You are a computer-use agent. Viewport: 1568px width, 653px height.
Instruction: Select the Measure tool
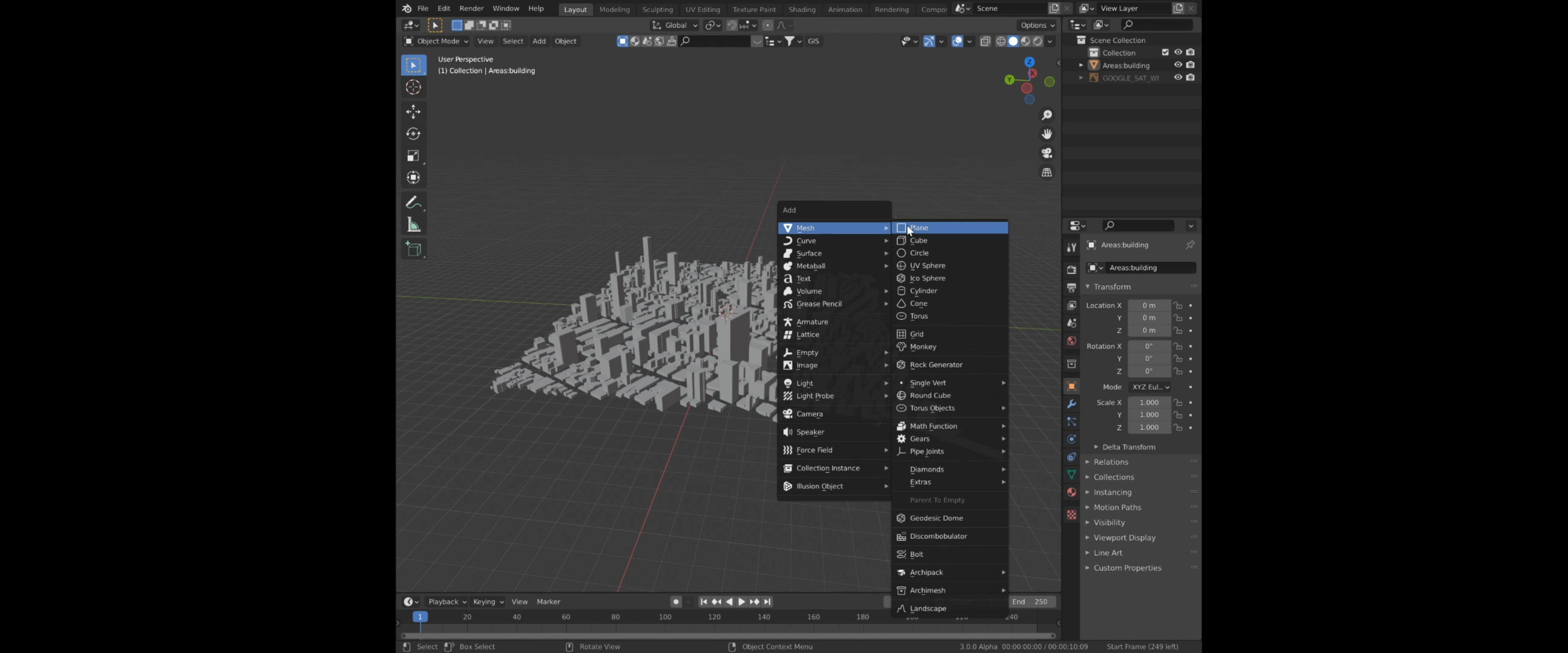click(413, 225)
